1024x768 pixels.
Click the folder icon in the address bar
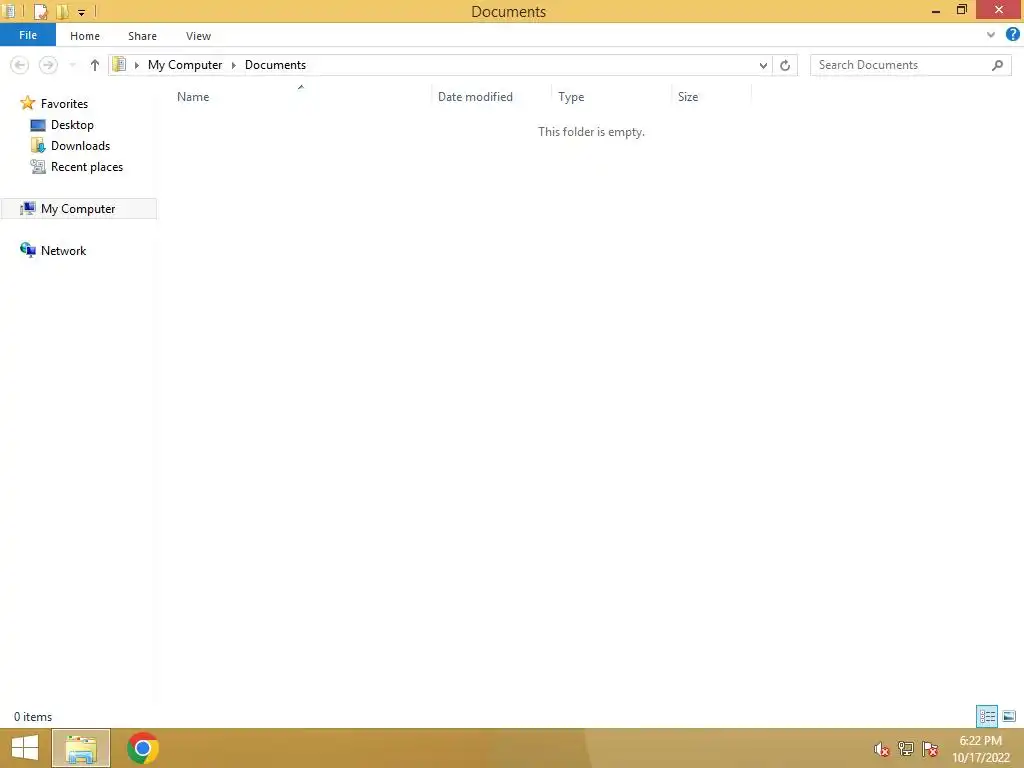(x=119, y=64)
